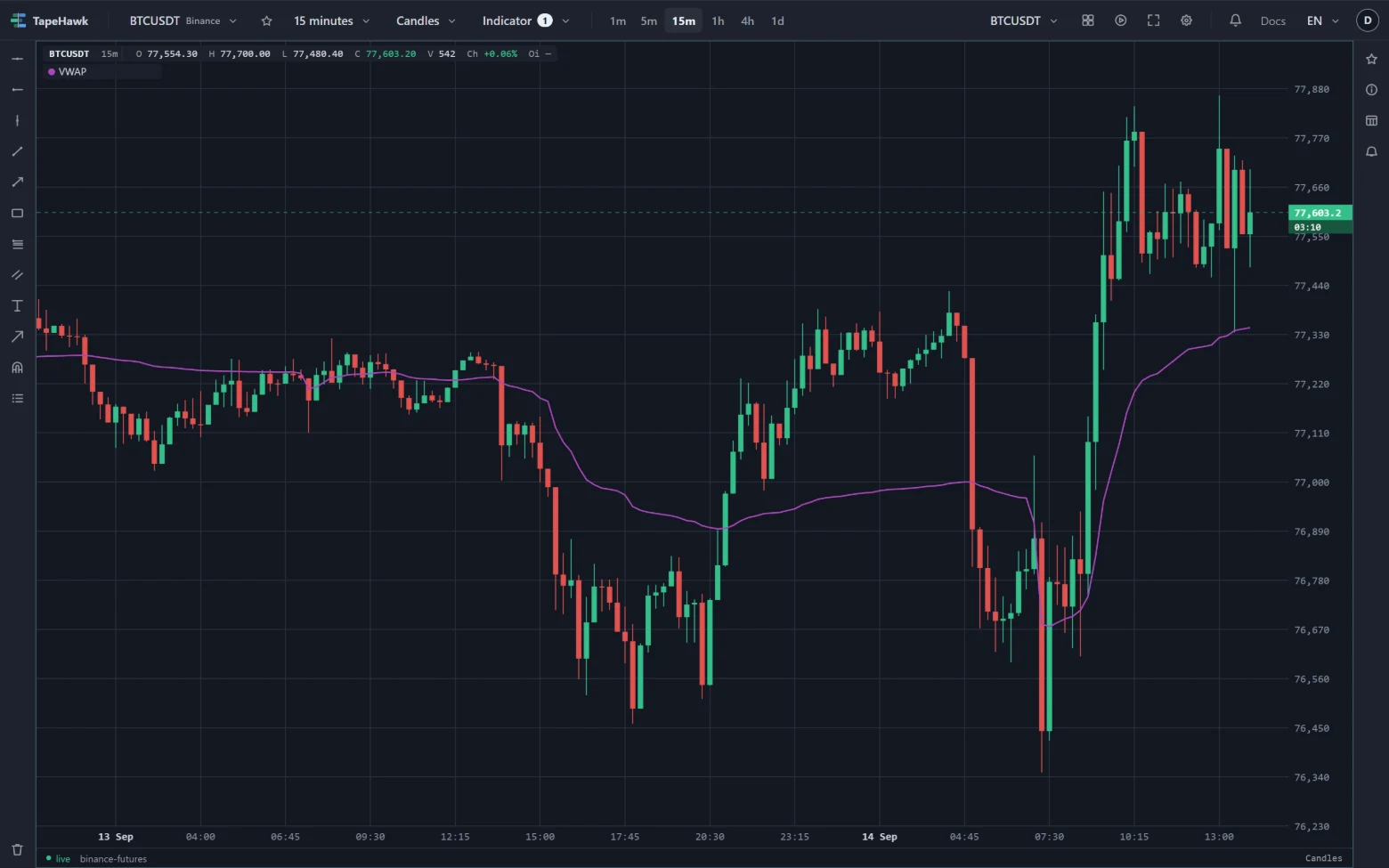
Task: Open the BTCUSDT dropdown near the layout icons
Action: click(x=1024, y=20)
